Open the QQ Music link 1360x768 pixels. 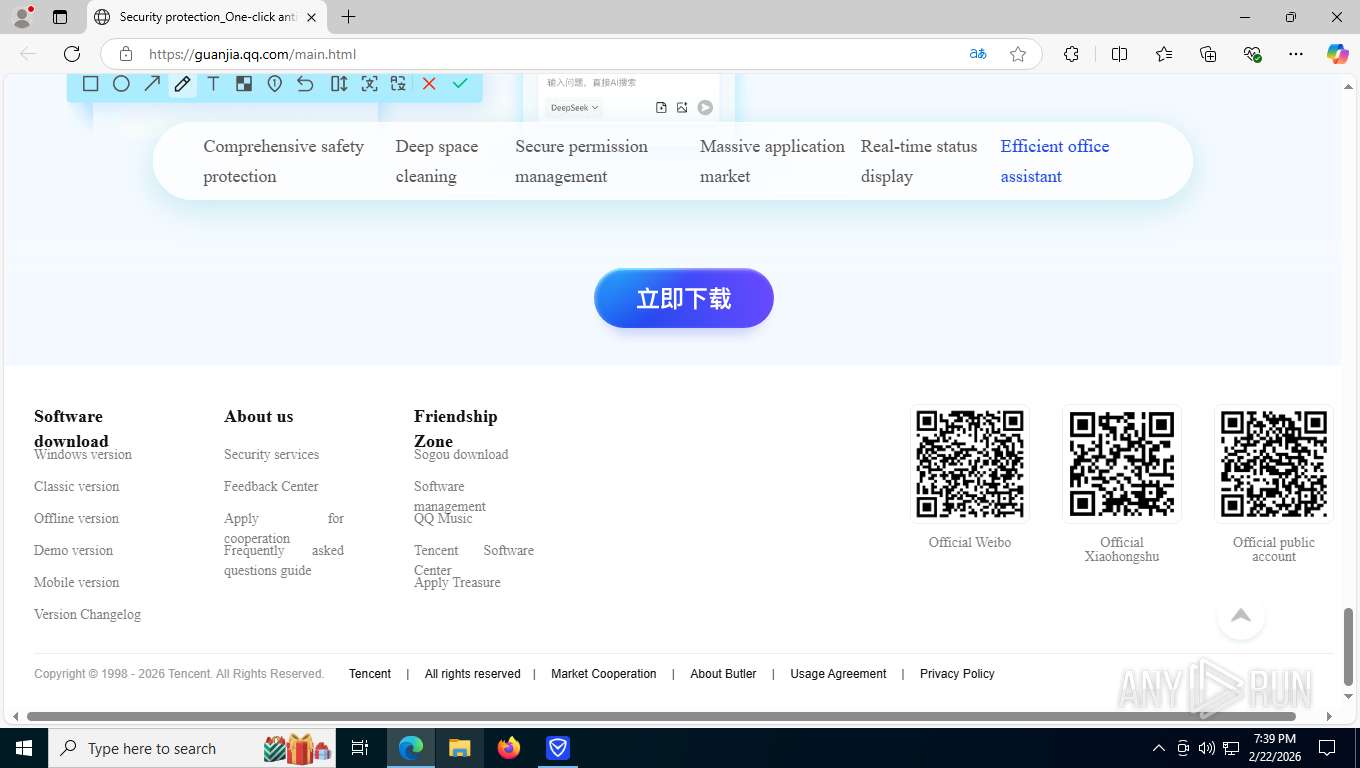pos(443,518)
